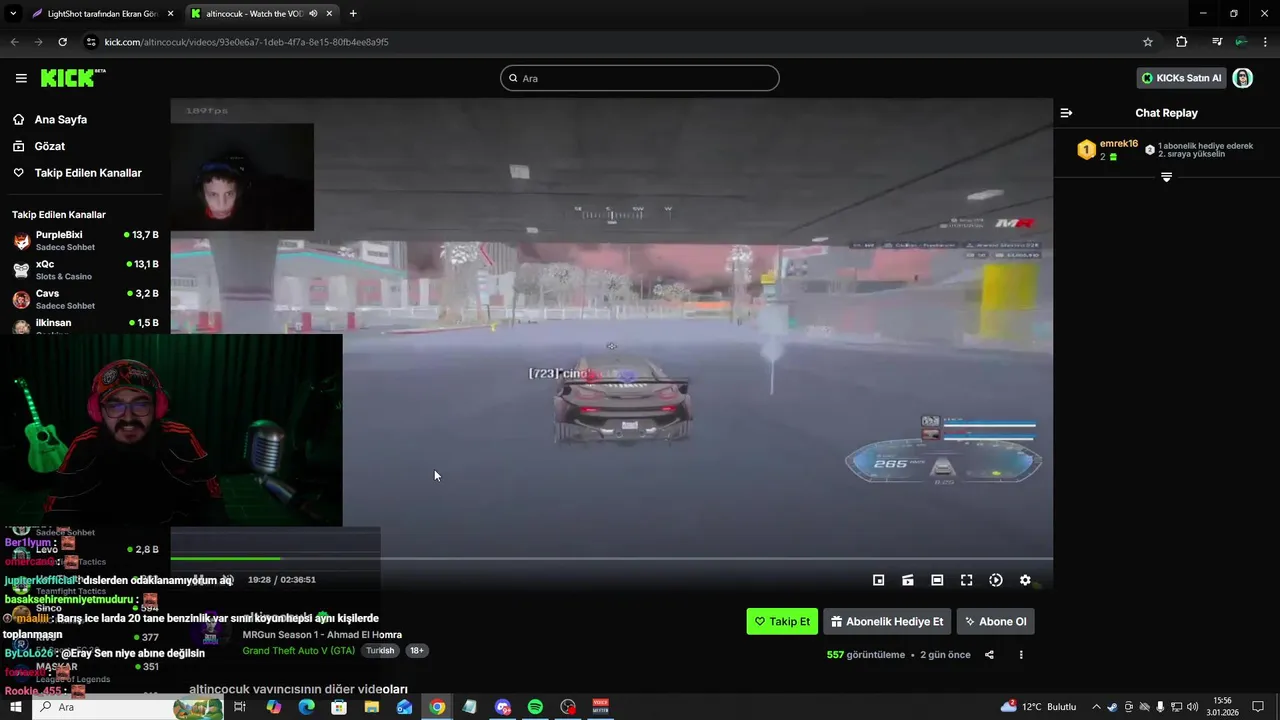
Task: Seek on the video progress bar
Action: click(x=611, y=559)
